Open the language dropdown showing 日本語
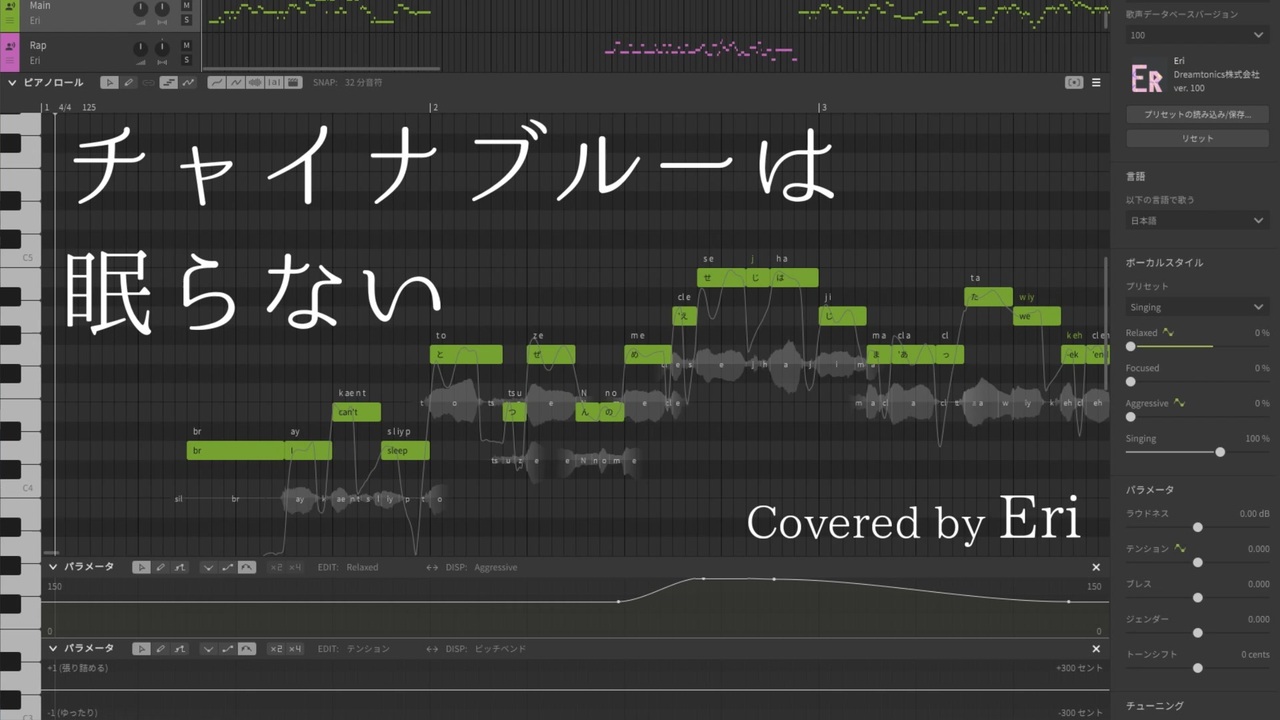The width and height of the screenshot is (1280, 720). (1197, 220)
